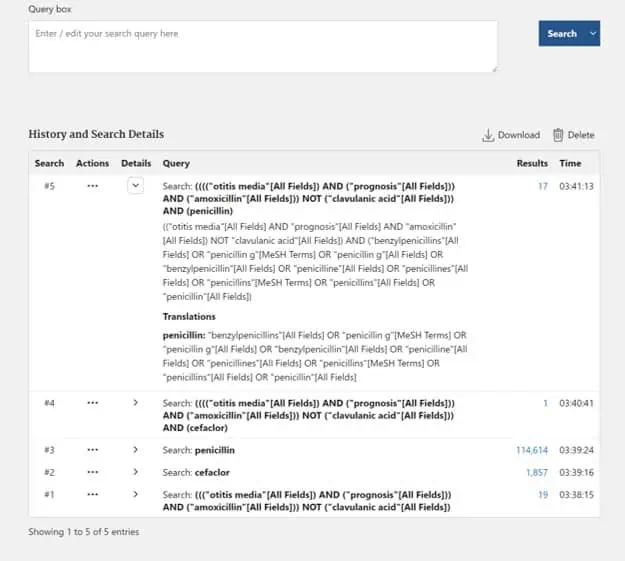Image resolution: width=625 pixels, height=561 pixels.
Task: Click the blue Search button
Action: (x=561, y=33)
